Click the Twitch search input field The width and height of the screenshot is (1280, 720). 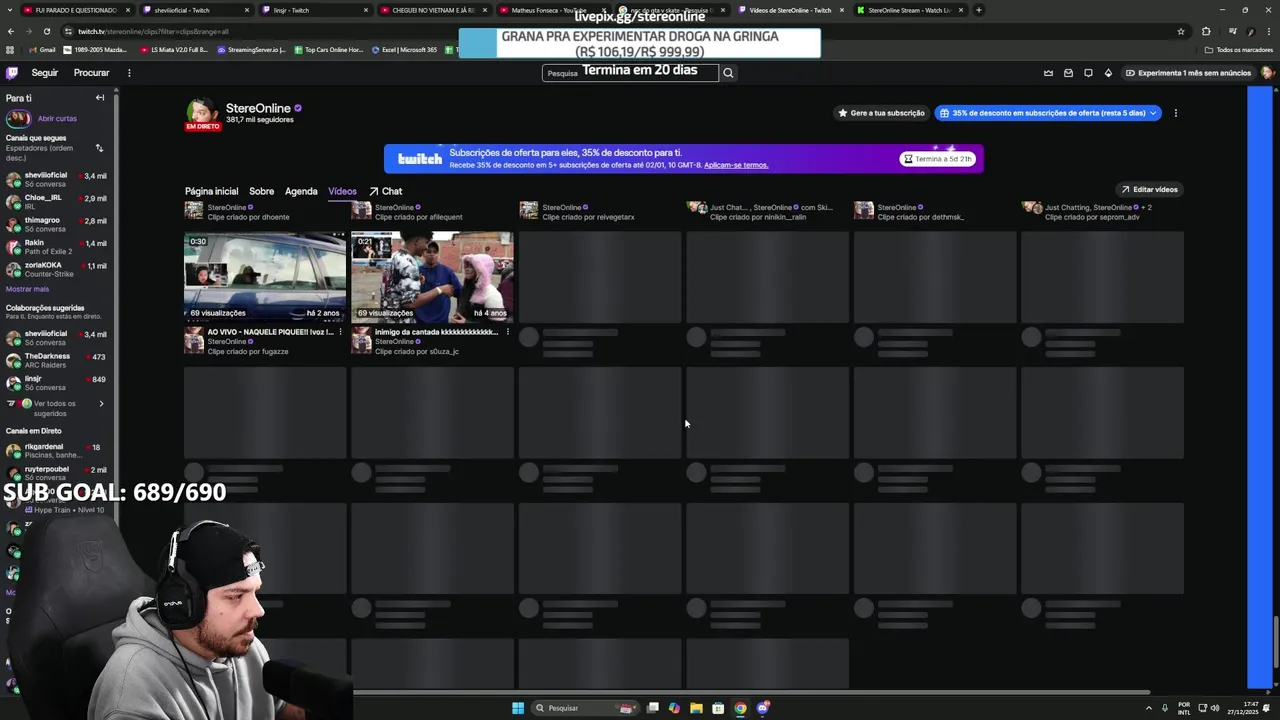point(630,73)
